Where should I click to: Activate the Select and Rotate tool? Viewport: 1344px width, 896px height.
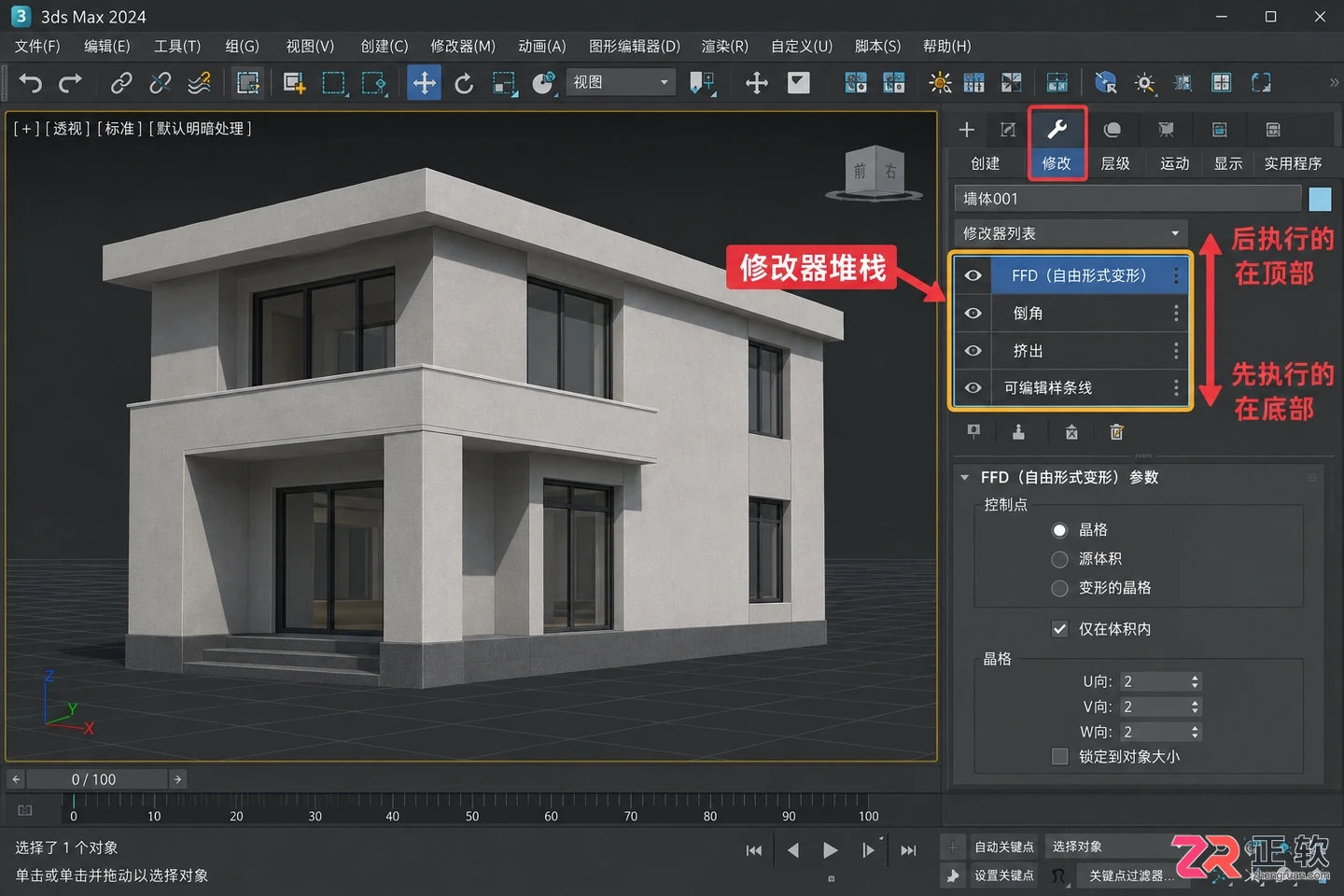click(464, 83)
